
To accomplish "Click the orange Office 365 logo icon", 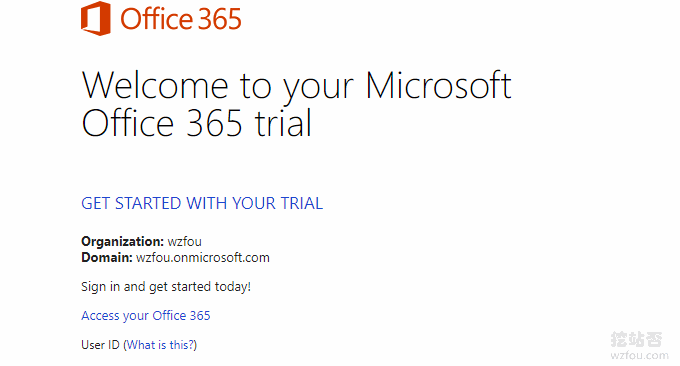I will click(x=95, y=18).
